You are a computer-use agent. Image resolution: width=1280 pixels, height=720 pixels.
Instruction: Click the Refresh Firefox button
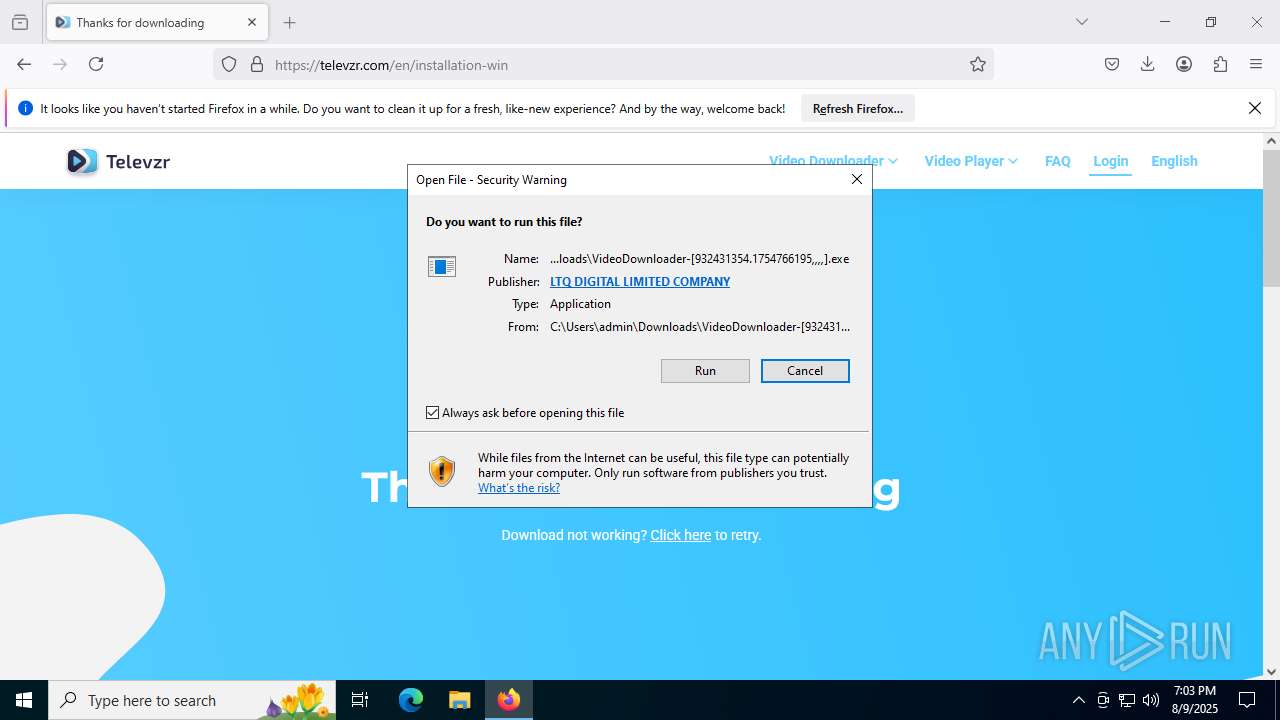(858, 108)
